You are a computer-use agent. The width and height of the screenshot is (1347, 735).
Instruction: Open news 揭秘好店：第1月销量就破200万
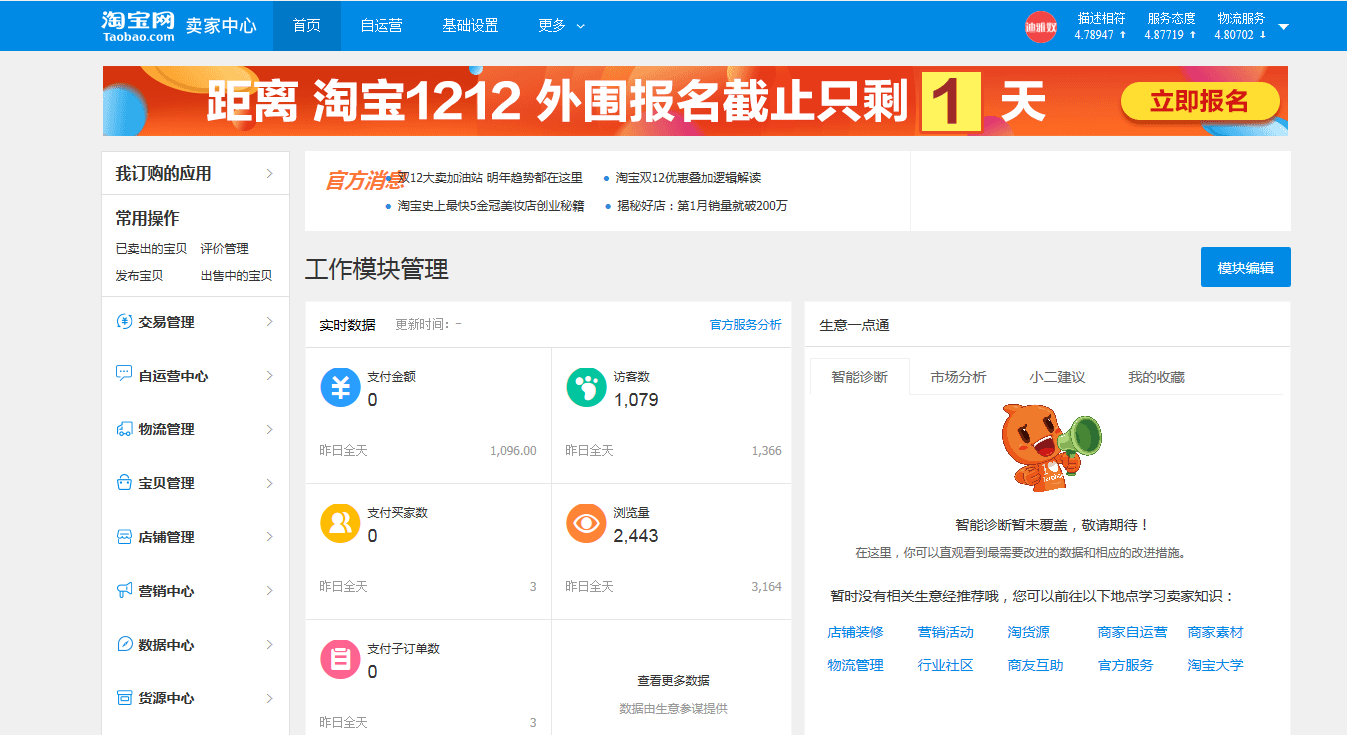click(x=702, y=206)
